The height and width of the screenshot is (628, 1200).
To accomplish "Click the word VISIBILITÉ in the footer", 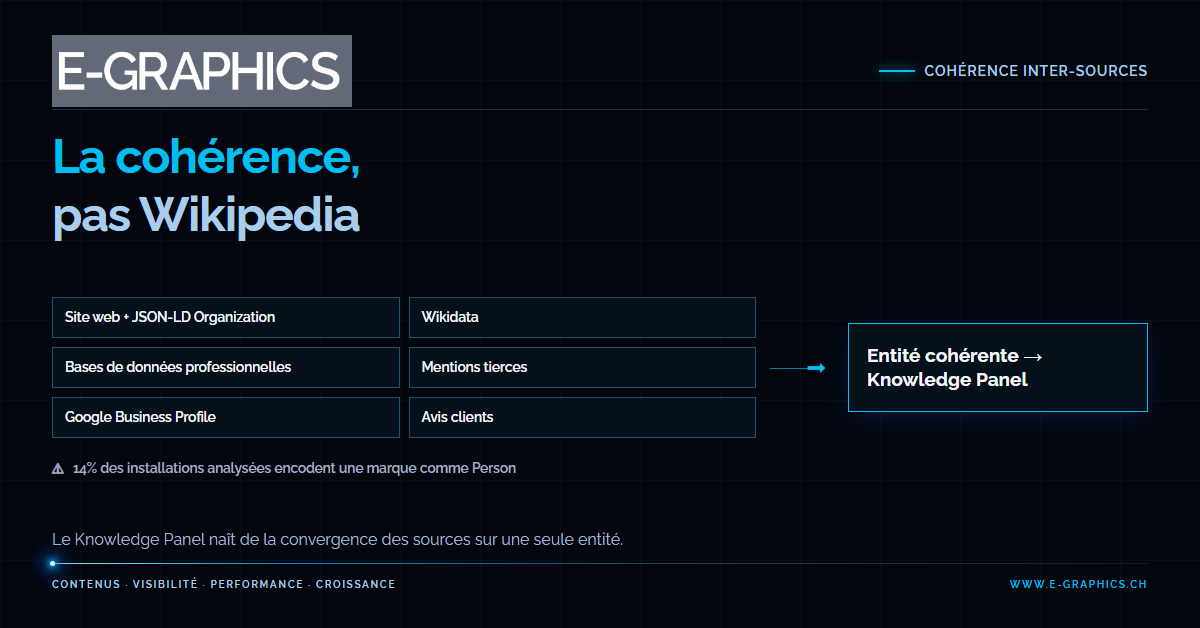I will point(165,584).
